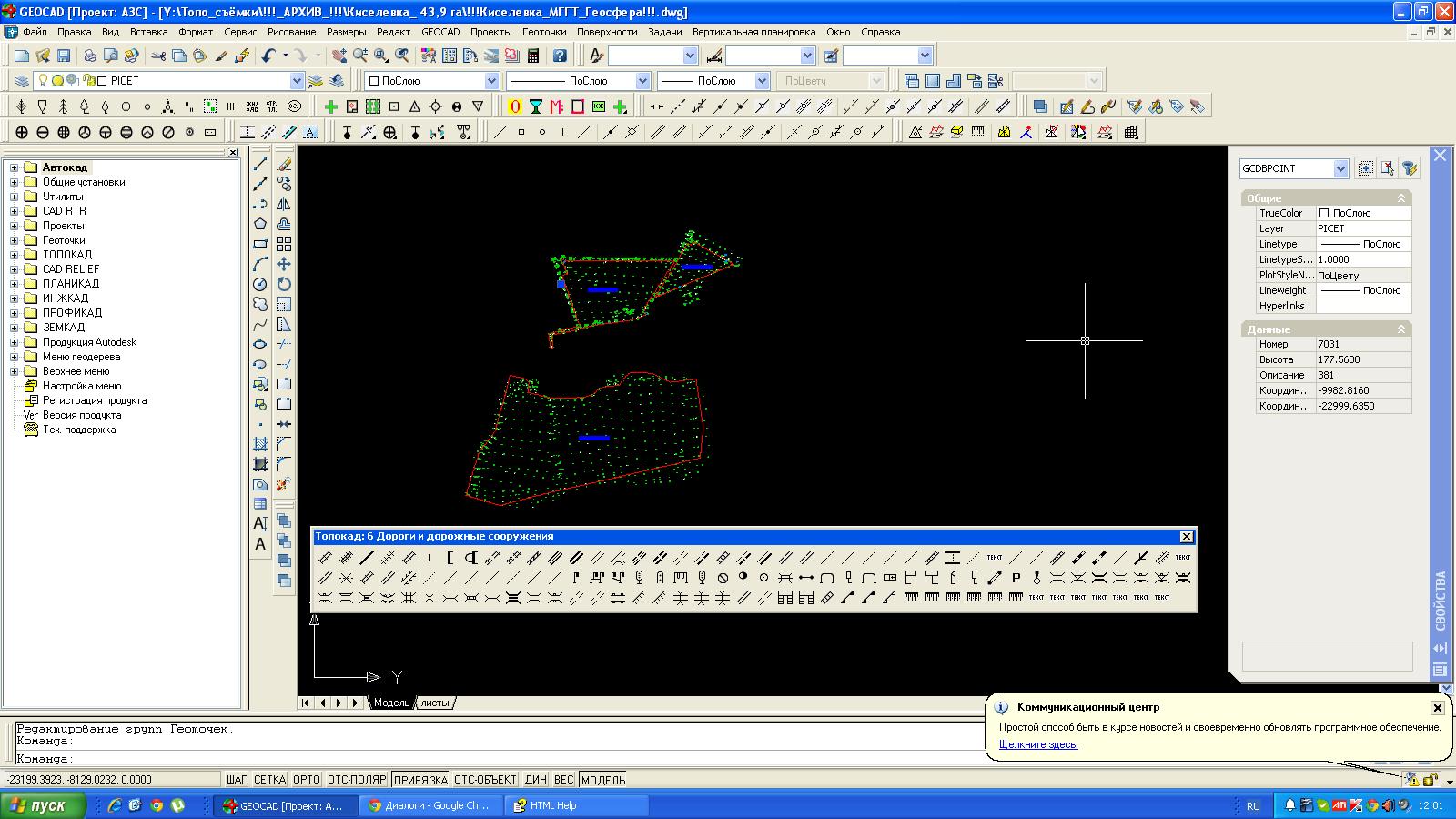The width and height of the screenshot is (1456, 819).
Task: Click the PICET layer color swatch
Action: 103,81
